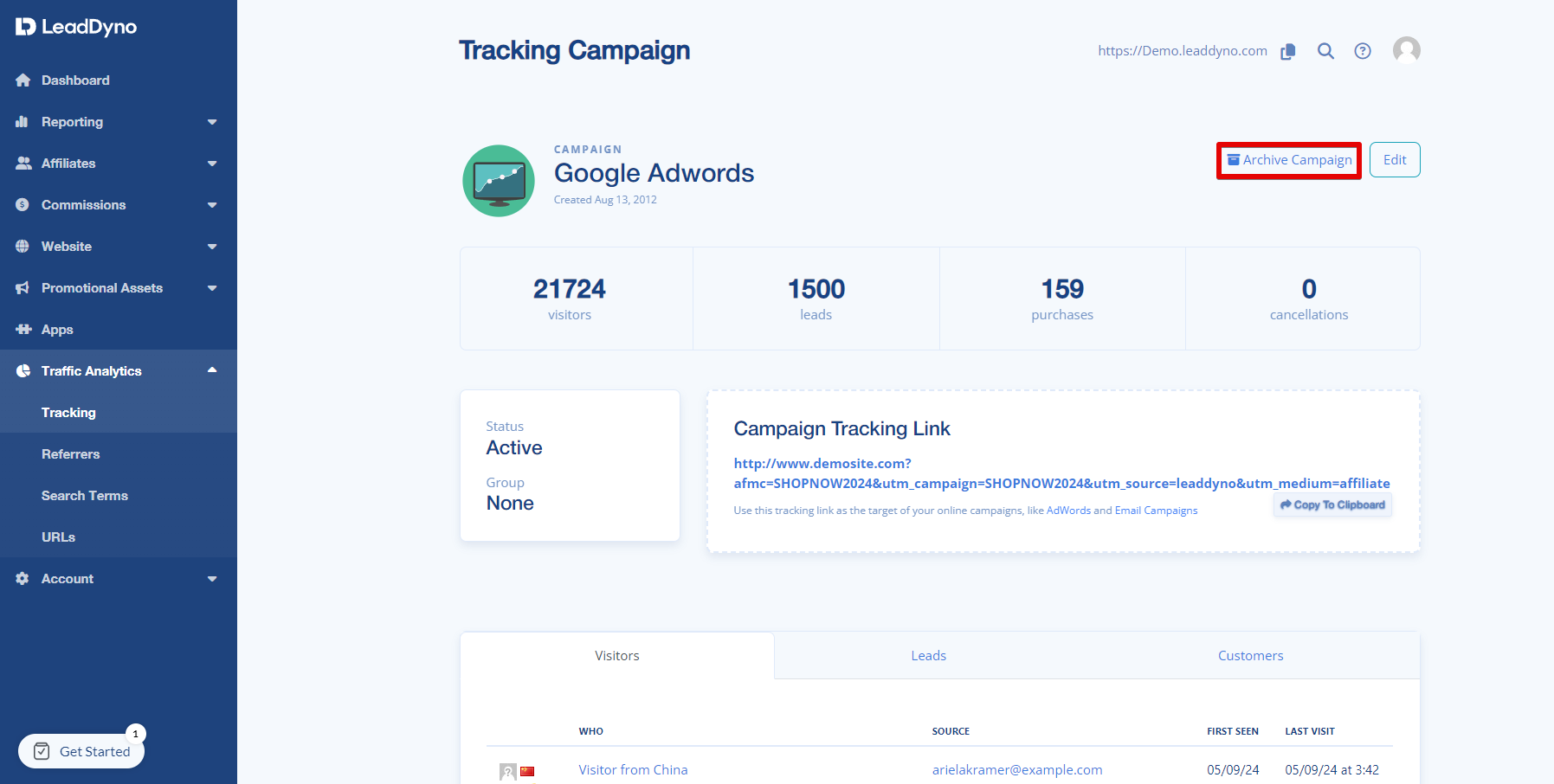This screenshot has height=784, width=1554.
Task: Click the Account gear icon
Action: pos(23,579)
